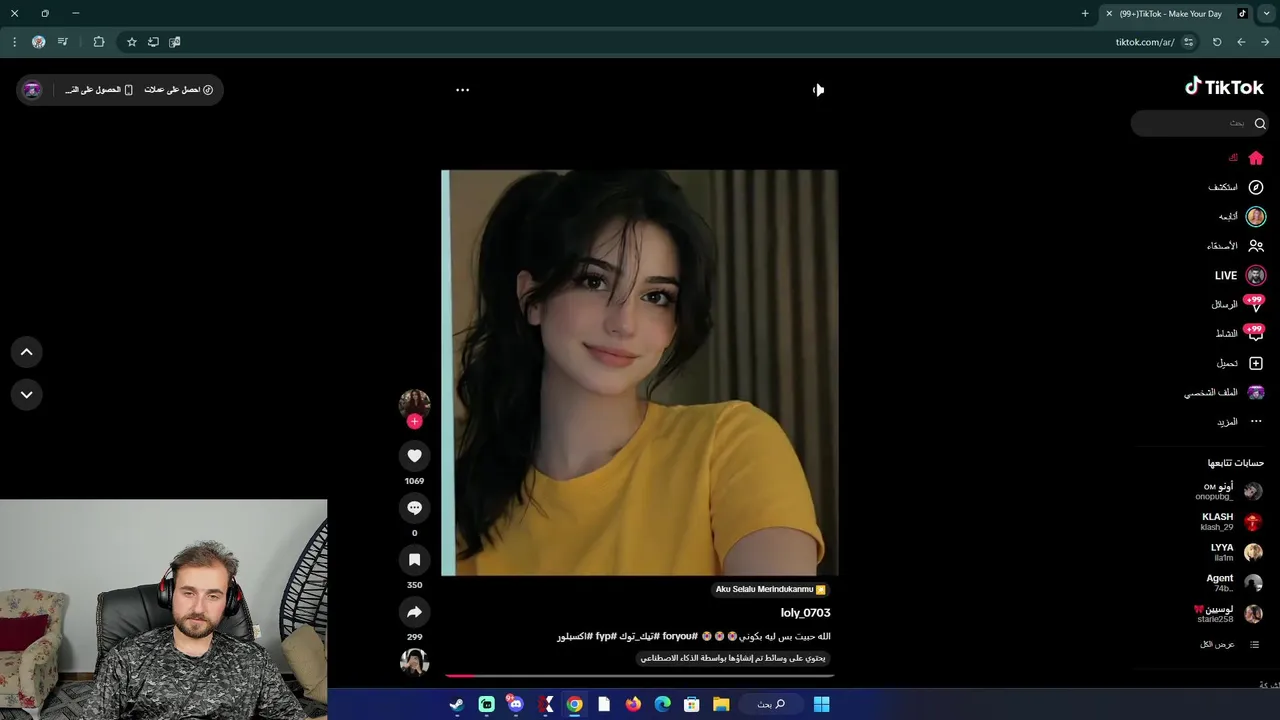Open the spinning sound disc below share

pyautogui.click(x=414, y=662)
